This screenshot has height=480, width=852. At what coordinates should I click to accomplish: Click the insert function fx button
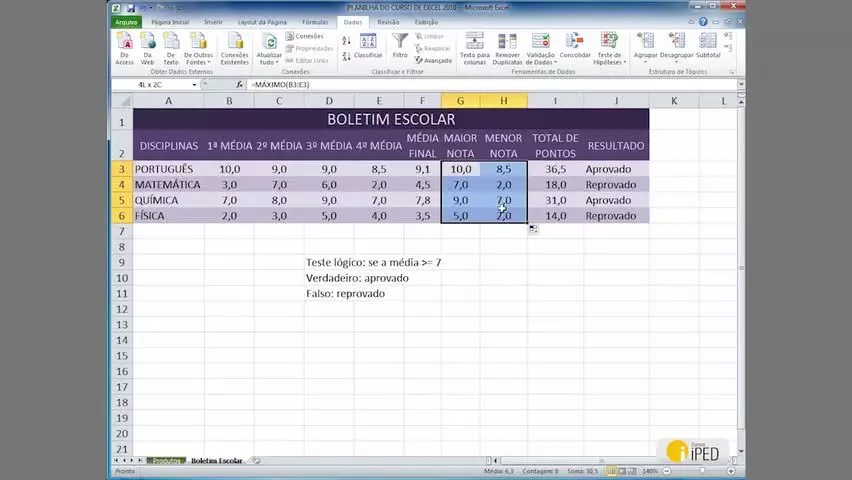pos(240,85)
